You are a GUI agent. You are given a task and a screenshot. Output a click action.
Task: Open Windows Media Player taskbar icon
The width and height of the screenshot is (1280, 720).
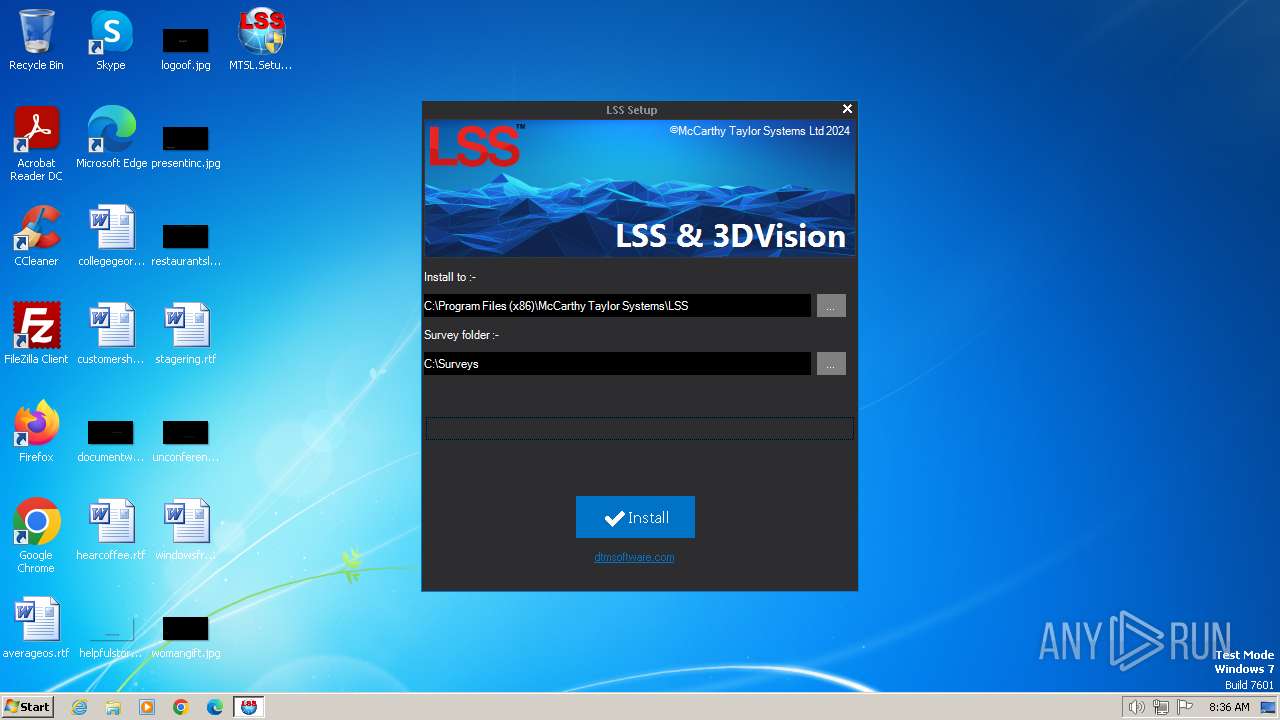[x=147, y=707]
